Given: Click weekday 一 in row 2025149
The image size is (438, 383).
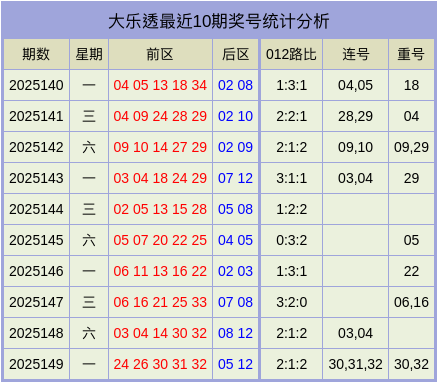Looking at the screenshot, I should tap(89, 364).
